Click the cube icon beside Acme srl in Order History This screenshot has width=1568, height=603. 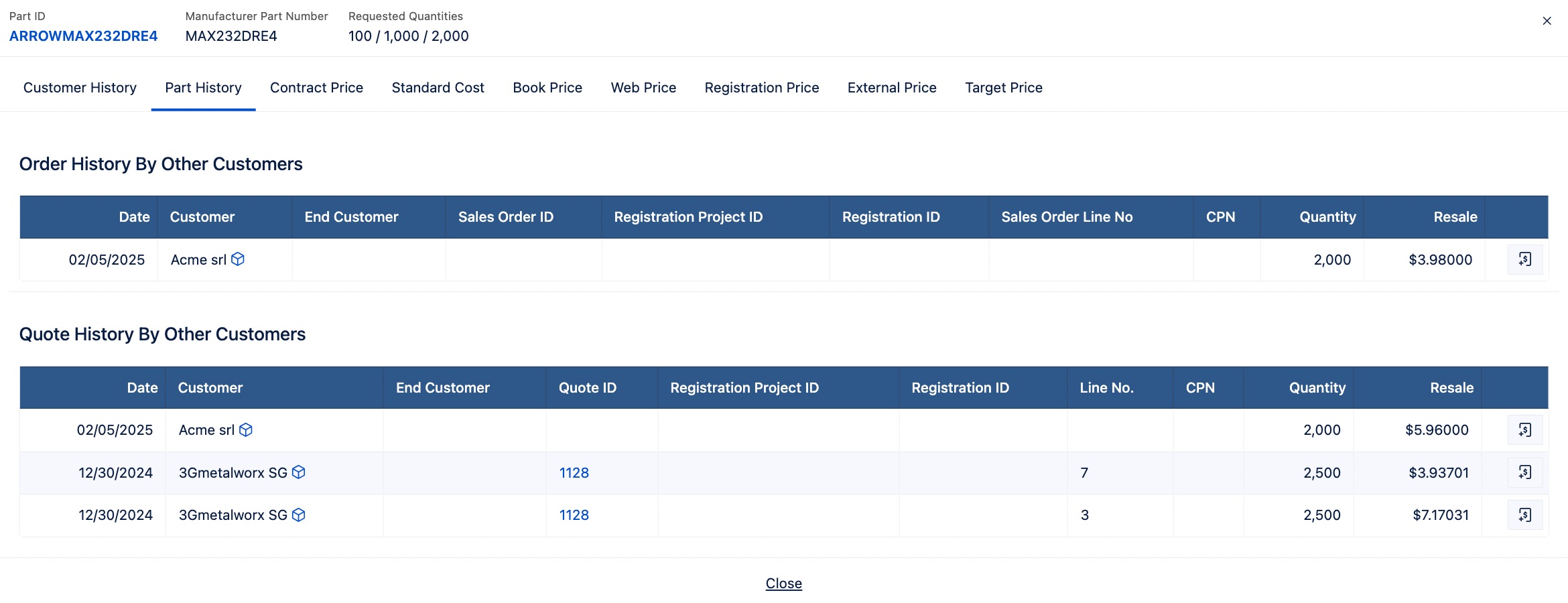(x=238, y=259)
